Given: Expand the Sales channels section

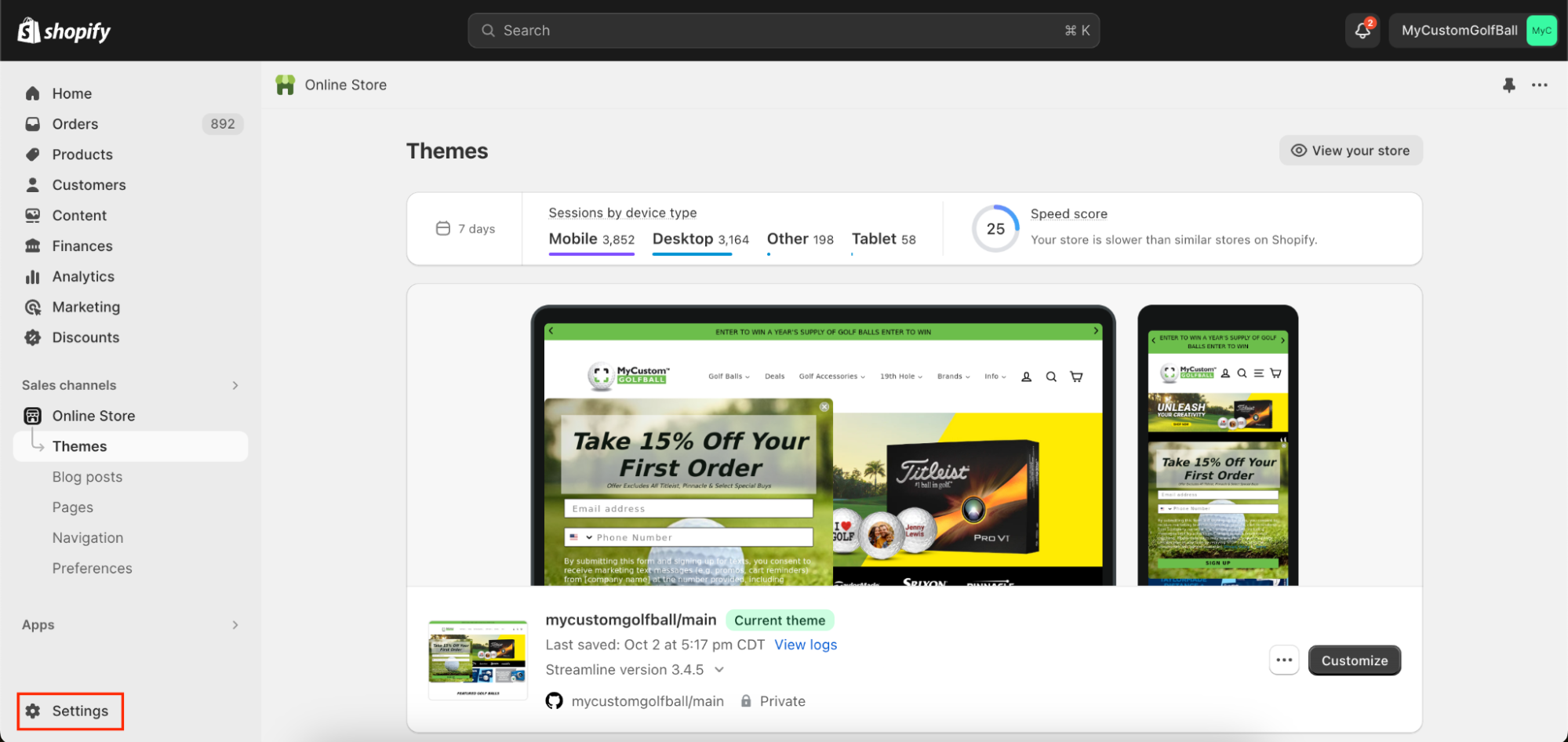Looking at the screenshot, I should [235, 385].
